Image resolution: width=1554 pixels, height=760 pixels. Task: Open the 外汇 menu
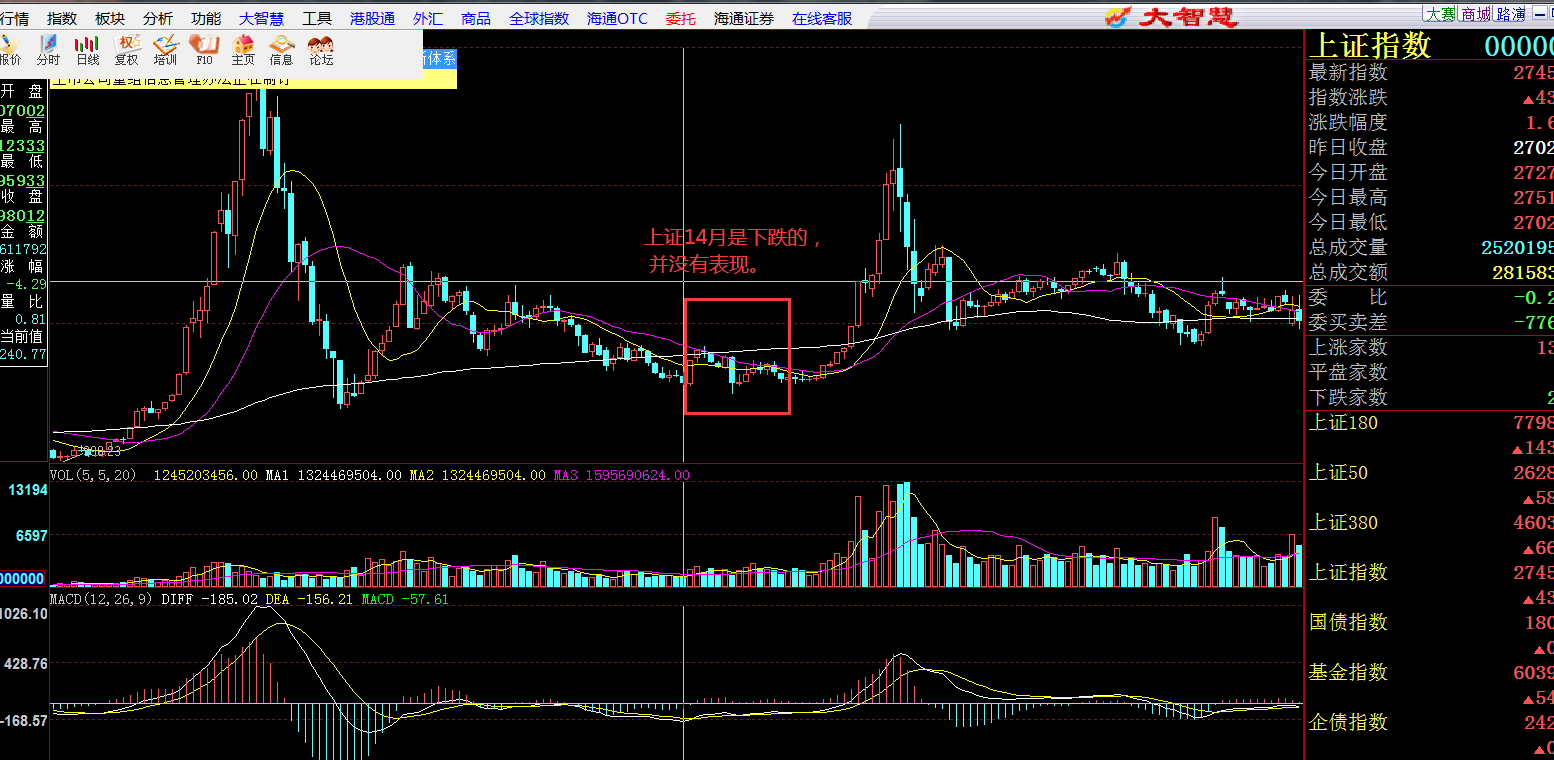point(428,18)
